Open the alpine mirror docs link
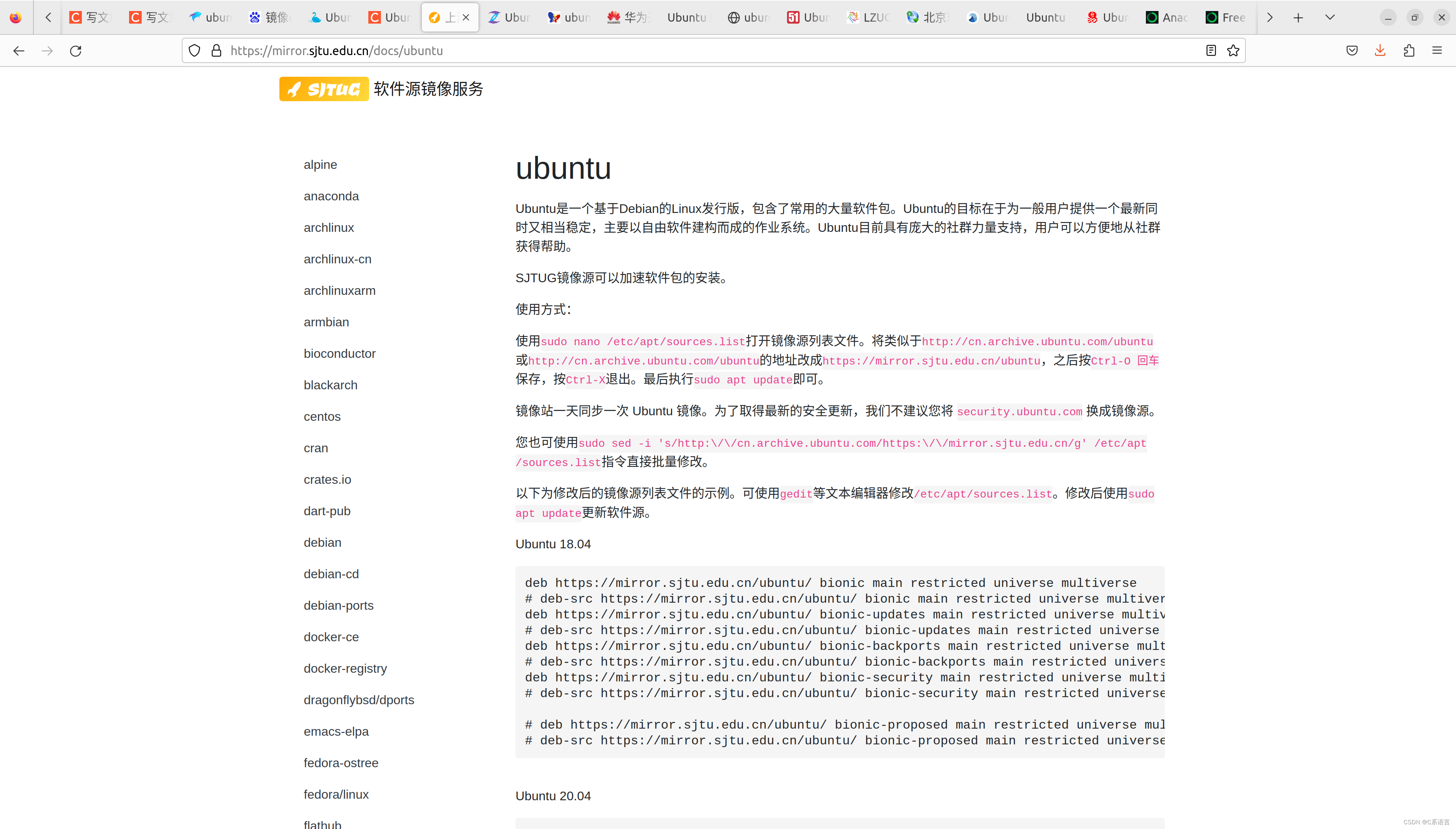Viewport: 1456px width, 829px height. (x=320, y=165)
